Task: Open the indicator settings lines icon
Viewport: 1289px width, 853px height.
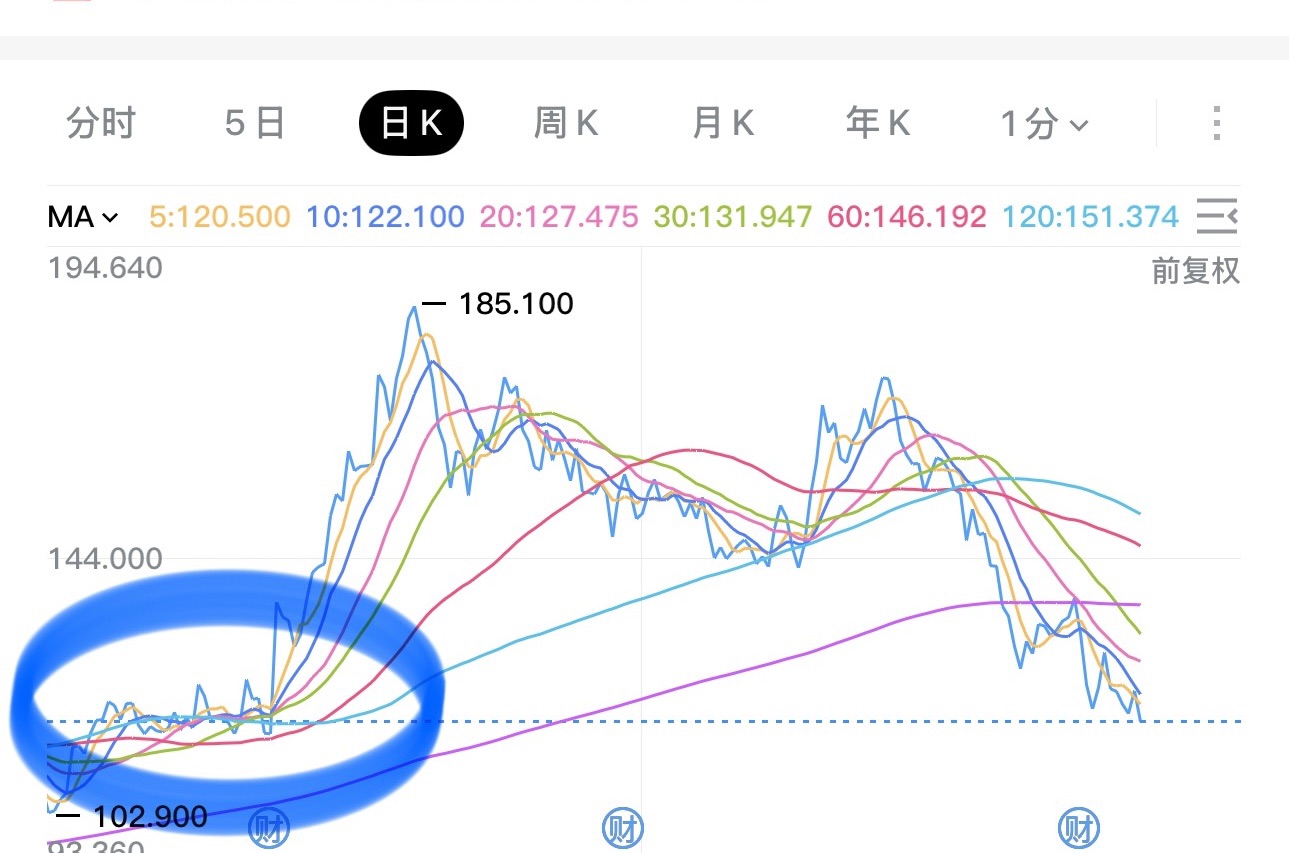Action: click(1216, 216)
